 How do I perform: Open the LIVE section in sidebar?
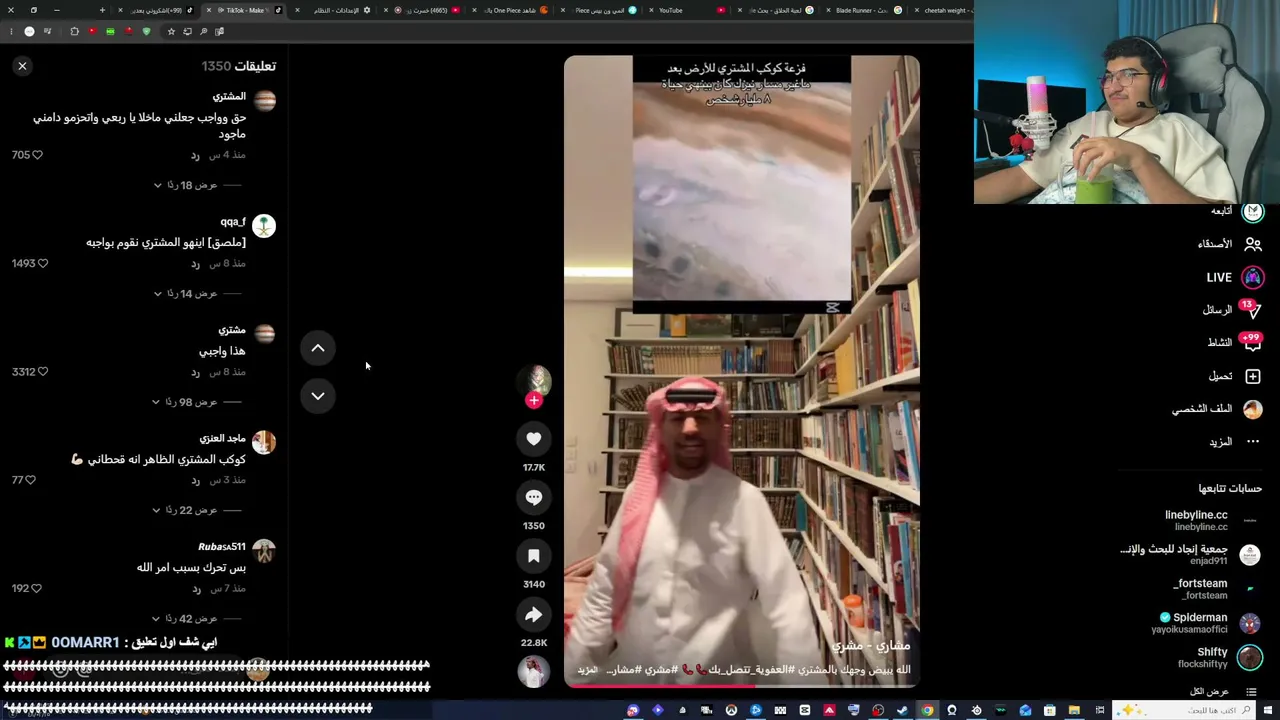tap(1235, 277)
